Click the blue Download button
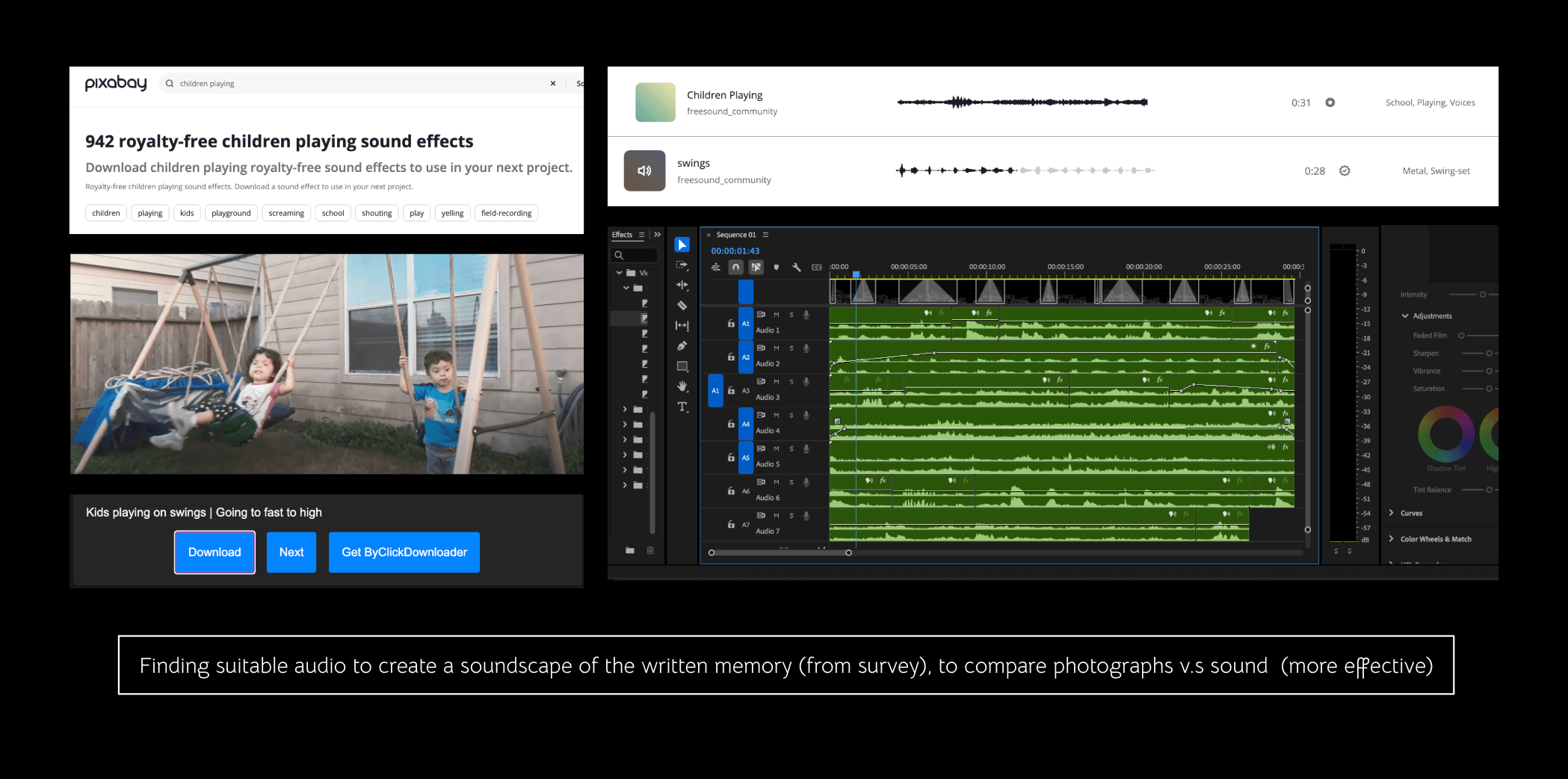This screenshot has height=779, width=1568. (x=214, y=552)
